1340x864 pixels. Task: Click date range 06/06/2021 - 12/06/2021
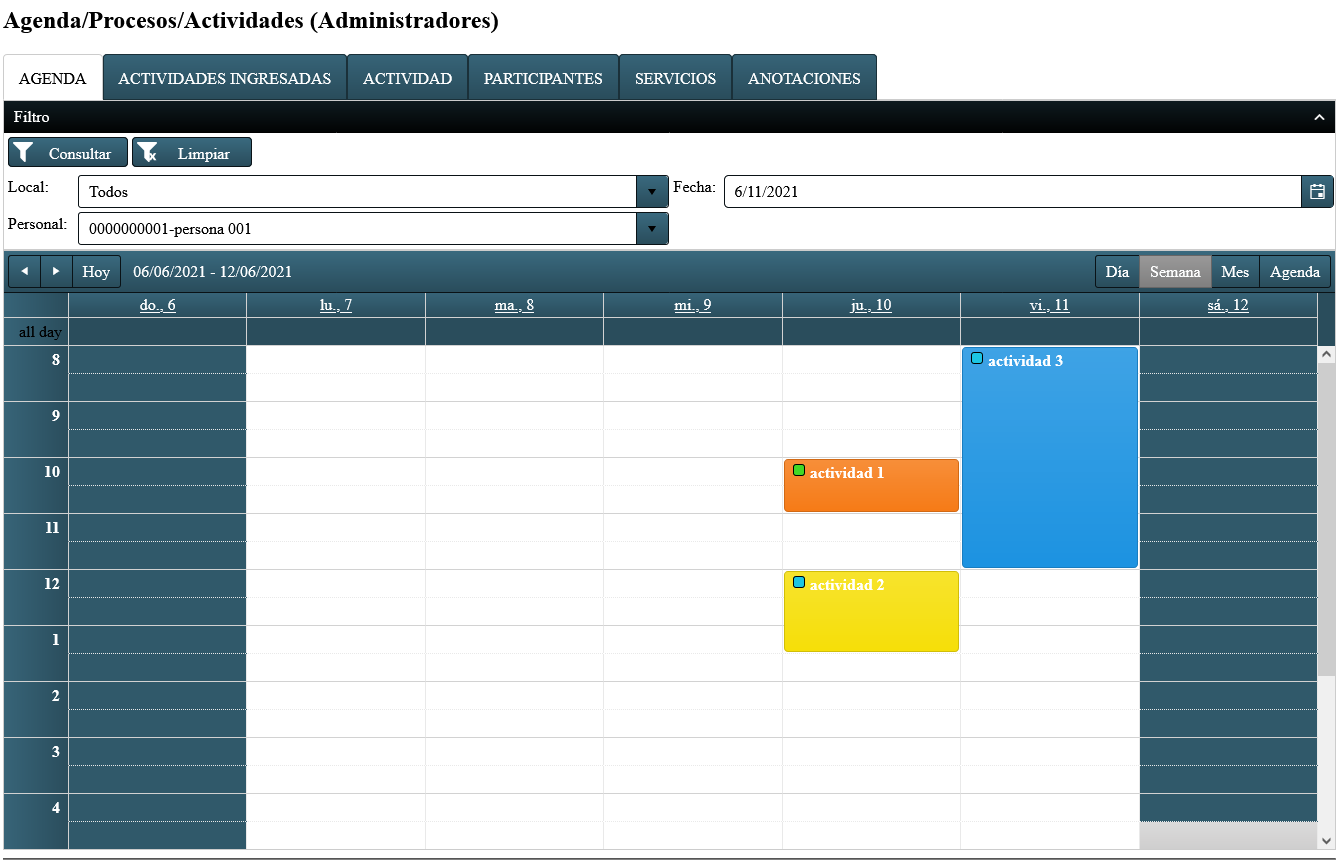pos(213,272)
